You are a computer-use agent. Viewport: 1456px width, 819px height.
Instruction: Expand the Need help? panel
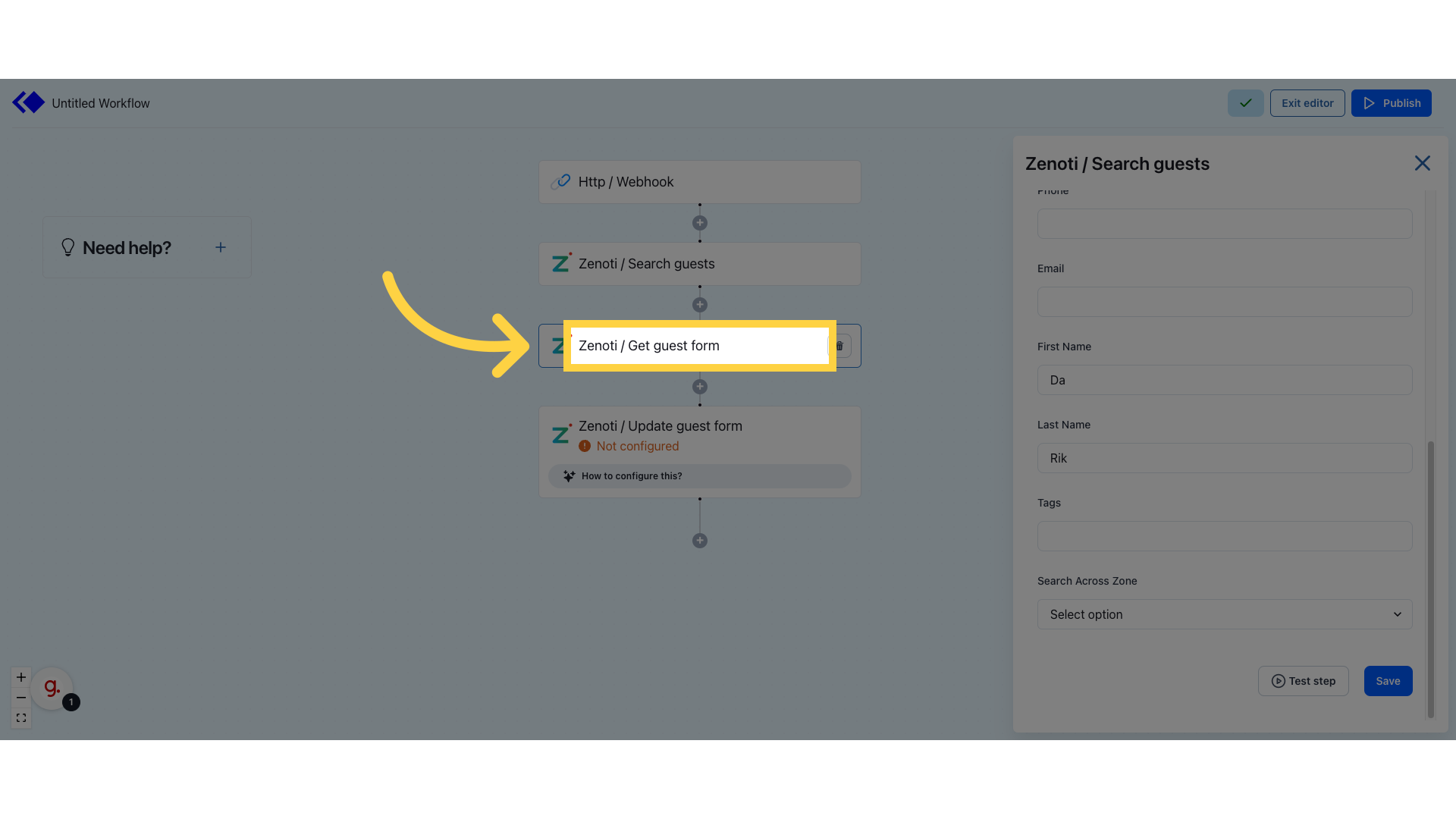tap(221, 247)
